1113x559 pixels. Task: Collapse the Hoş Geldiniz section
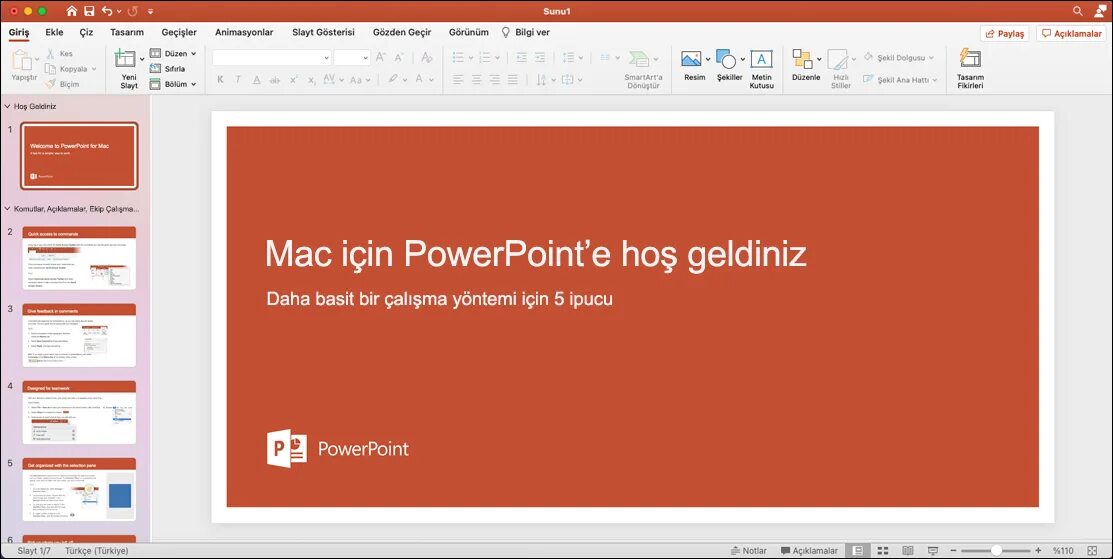click(x=7, y=106)
